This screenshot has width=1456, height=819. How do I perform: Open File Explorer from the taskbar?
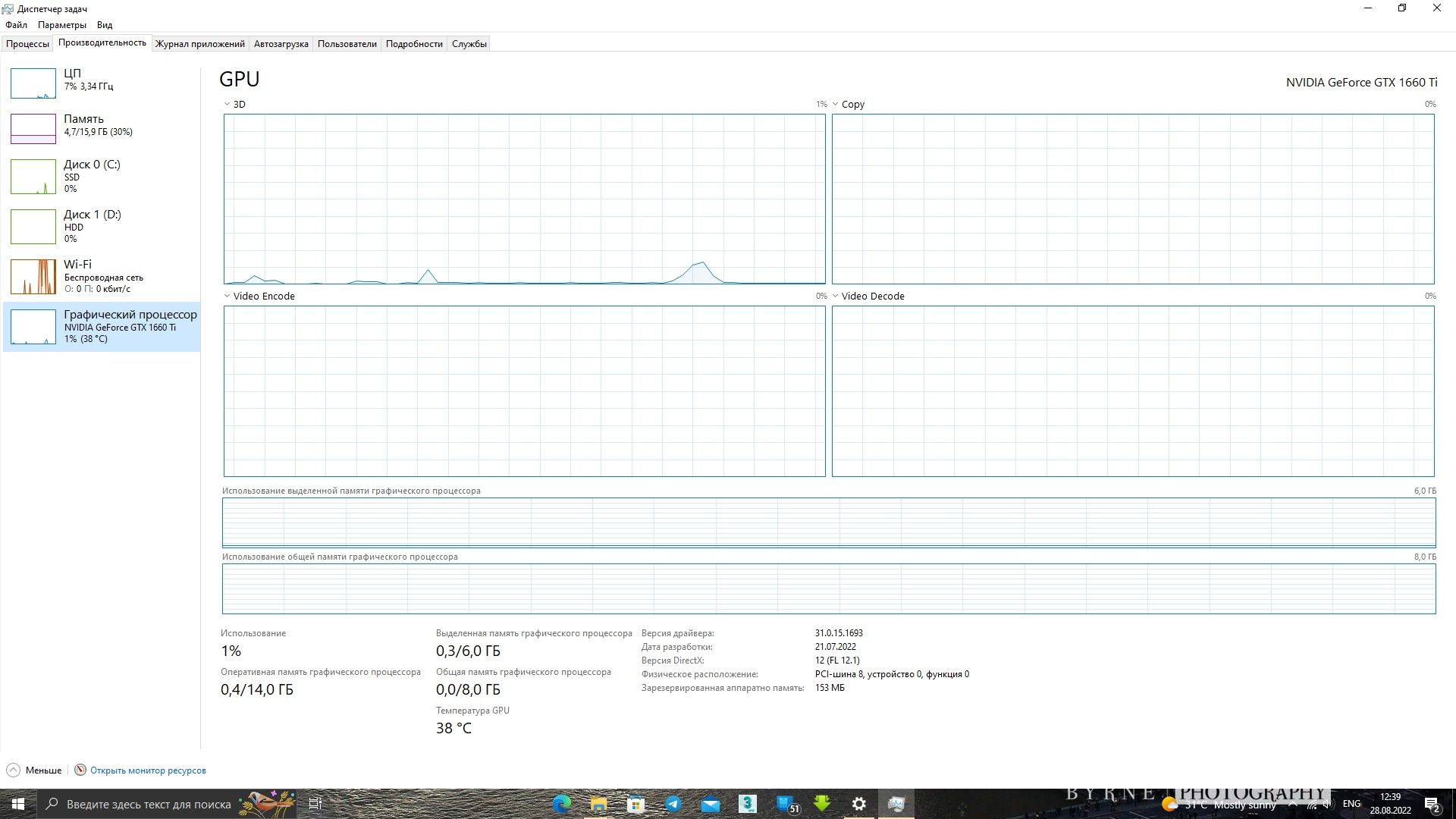599,804
